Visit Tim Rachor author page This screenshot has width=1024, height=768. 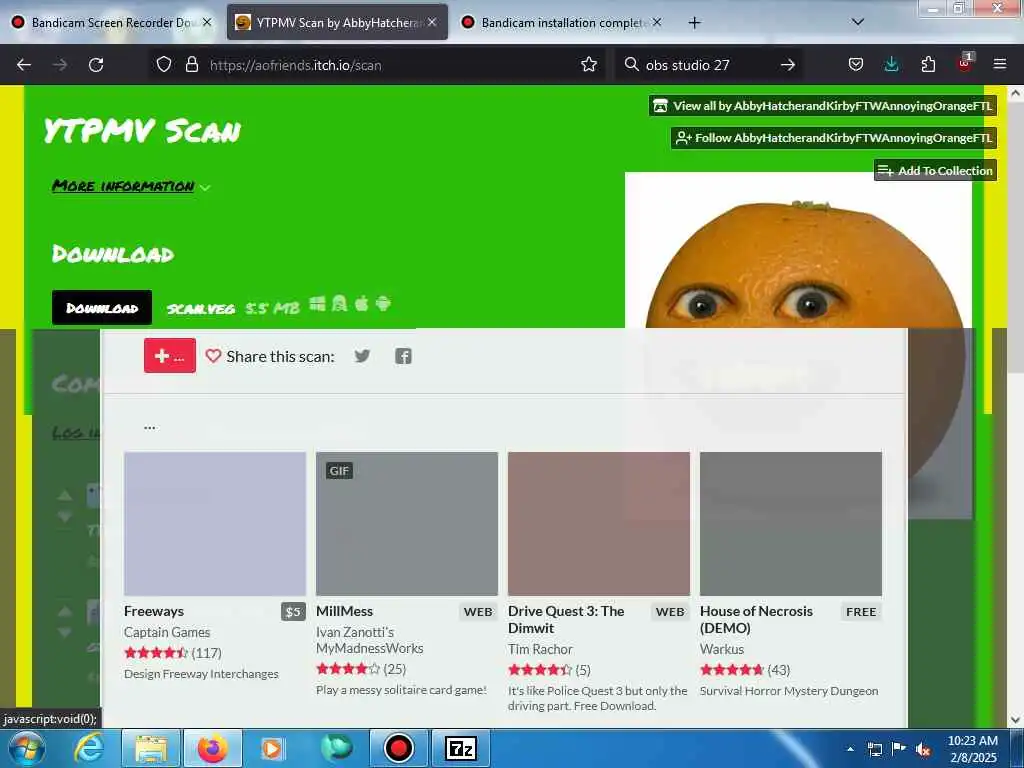pyautogui.click(x=540, y=649)
